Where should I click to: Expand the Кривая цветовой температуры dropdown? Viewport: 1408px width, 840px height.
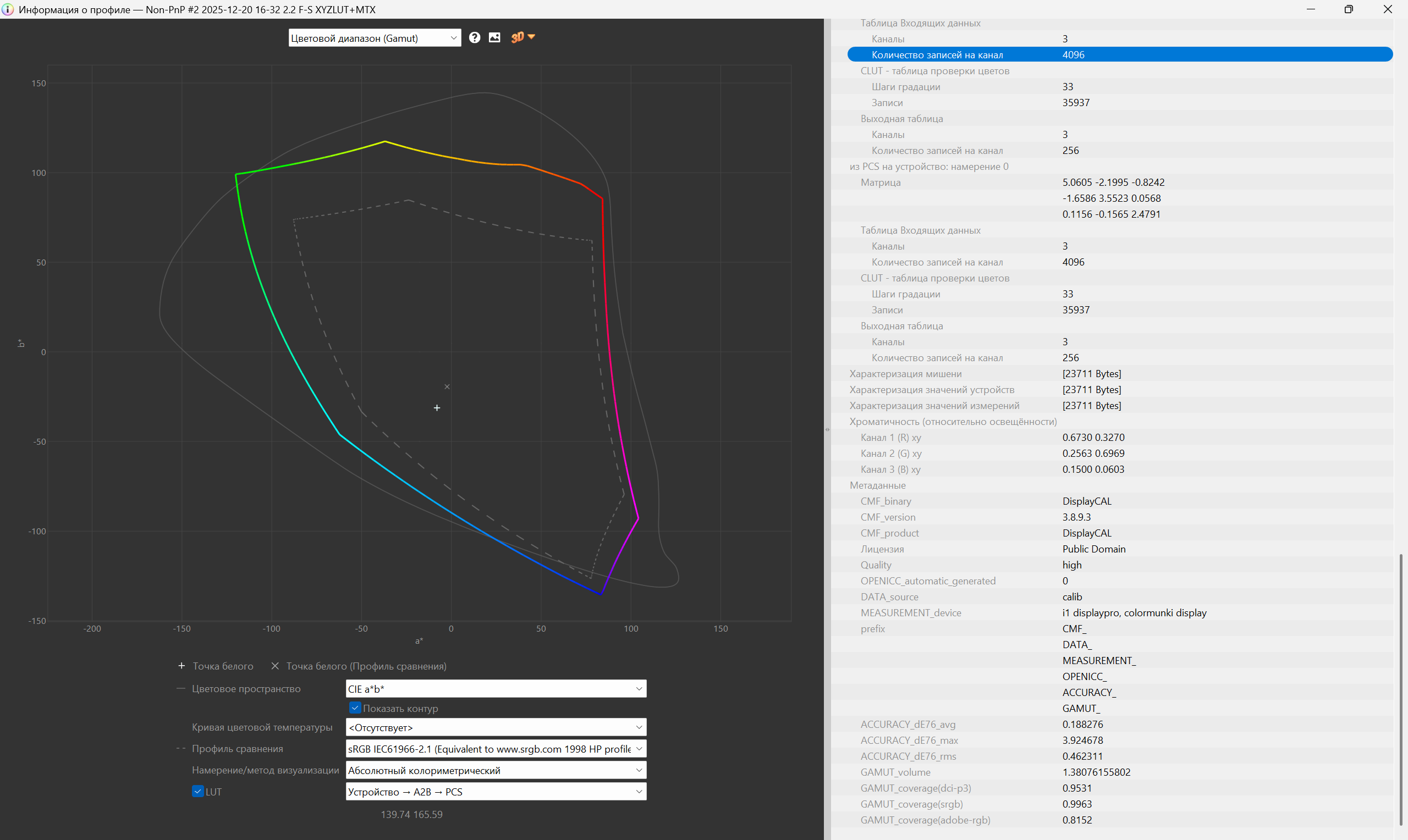[x=496, y=727]
